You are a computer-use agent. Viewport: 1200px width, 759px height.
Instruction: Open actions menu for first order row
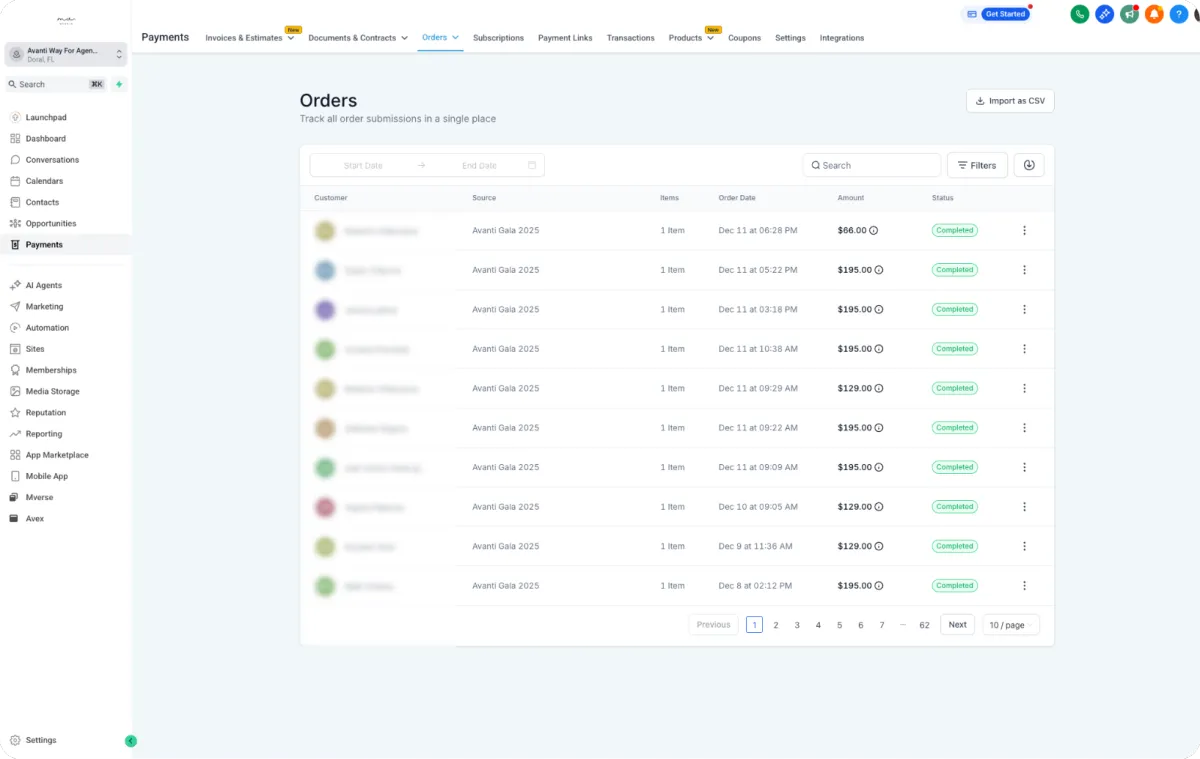coord(1024,230)
